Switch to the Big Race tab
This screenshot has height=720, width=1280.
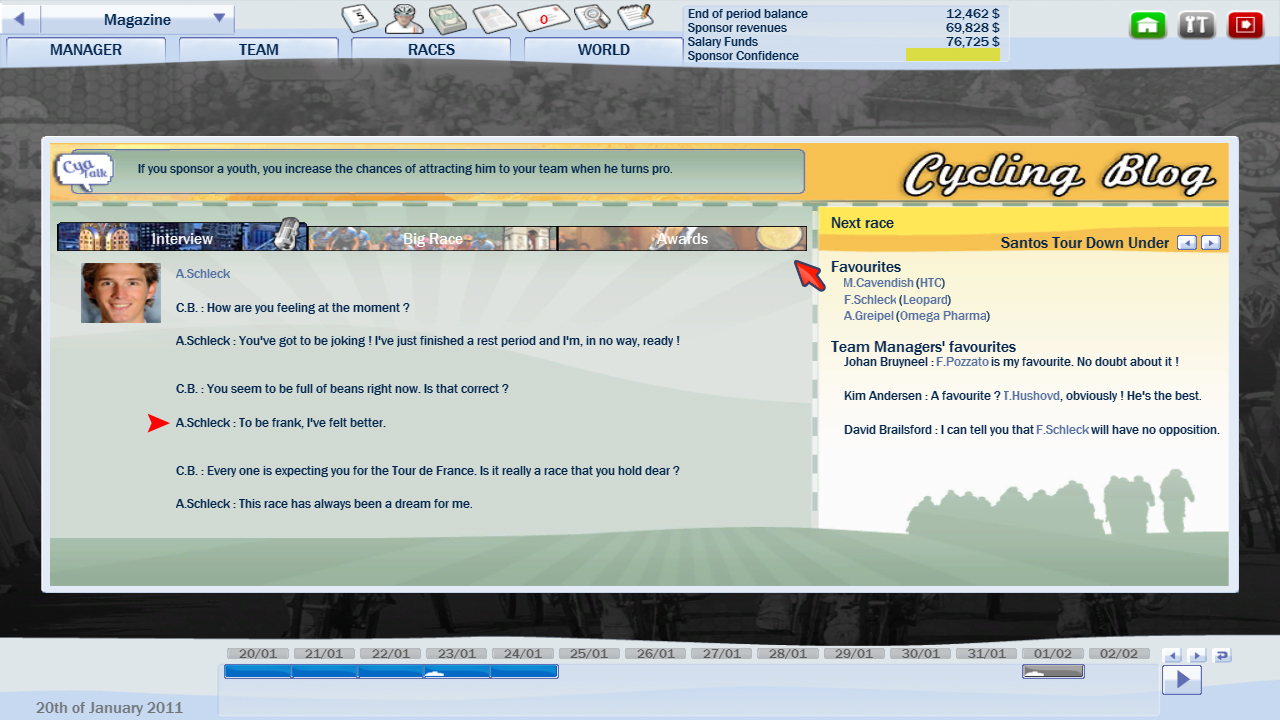click(x=432, y=239)
